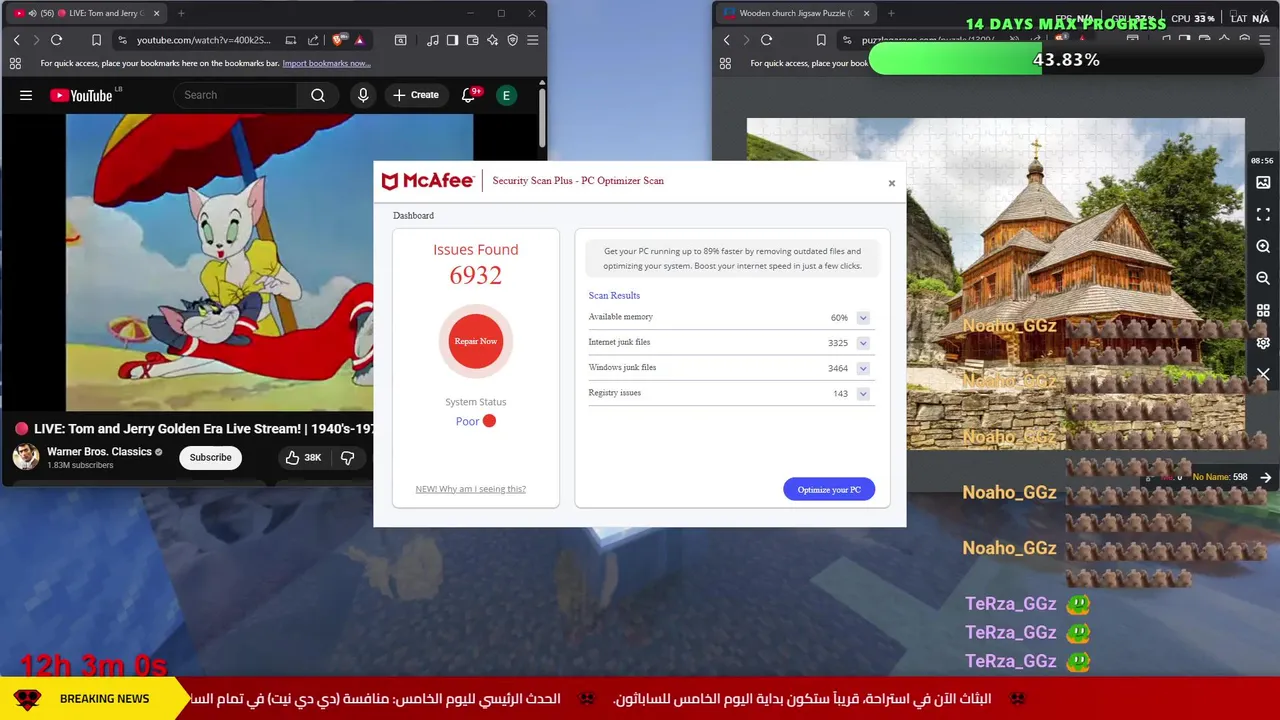Open Brave Shields in the YouTube window
Viewport: 1280px width, 720px height.
(x=338, y=40)
